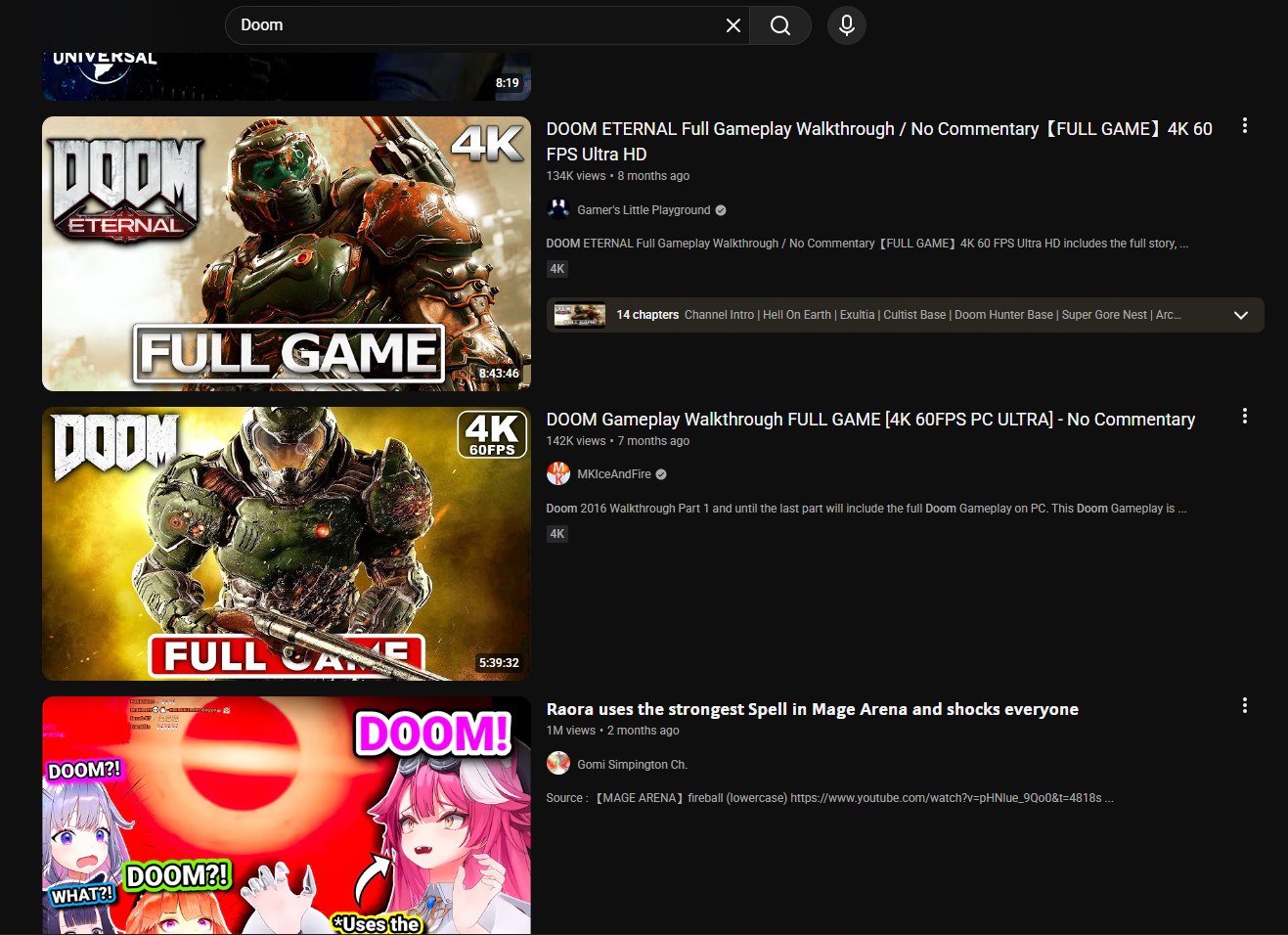
Task: Clear the Doom search query
Action: click(733, 25)
